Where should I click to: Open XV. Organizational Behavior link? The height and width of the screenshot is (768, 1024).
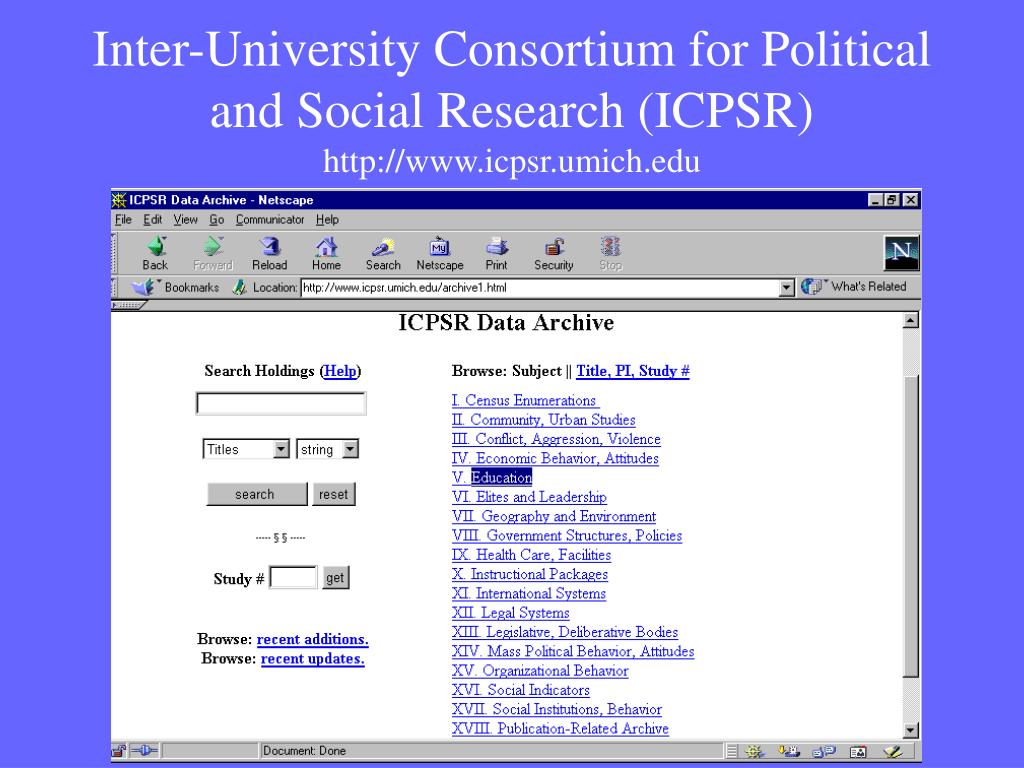point(540,671)
